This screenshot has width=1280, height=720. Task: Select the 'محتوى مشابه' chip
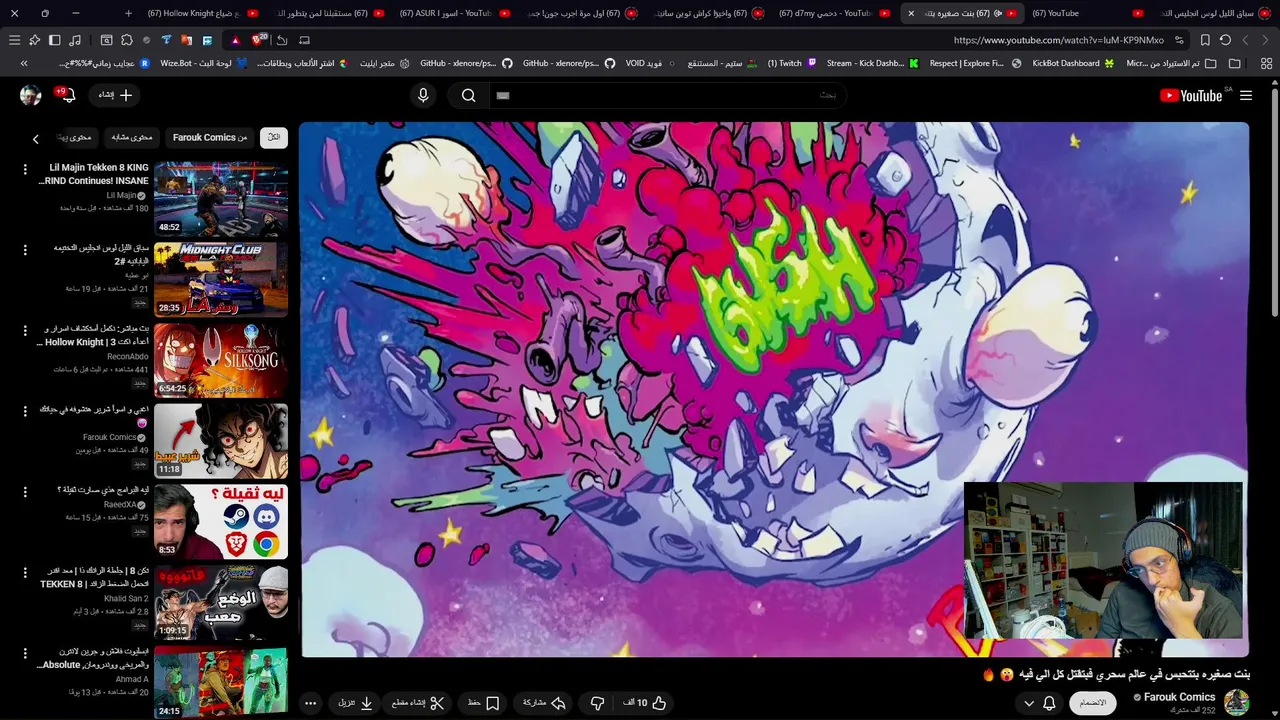(x=131, y=137)
